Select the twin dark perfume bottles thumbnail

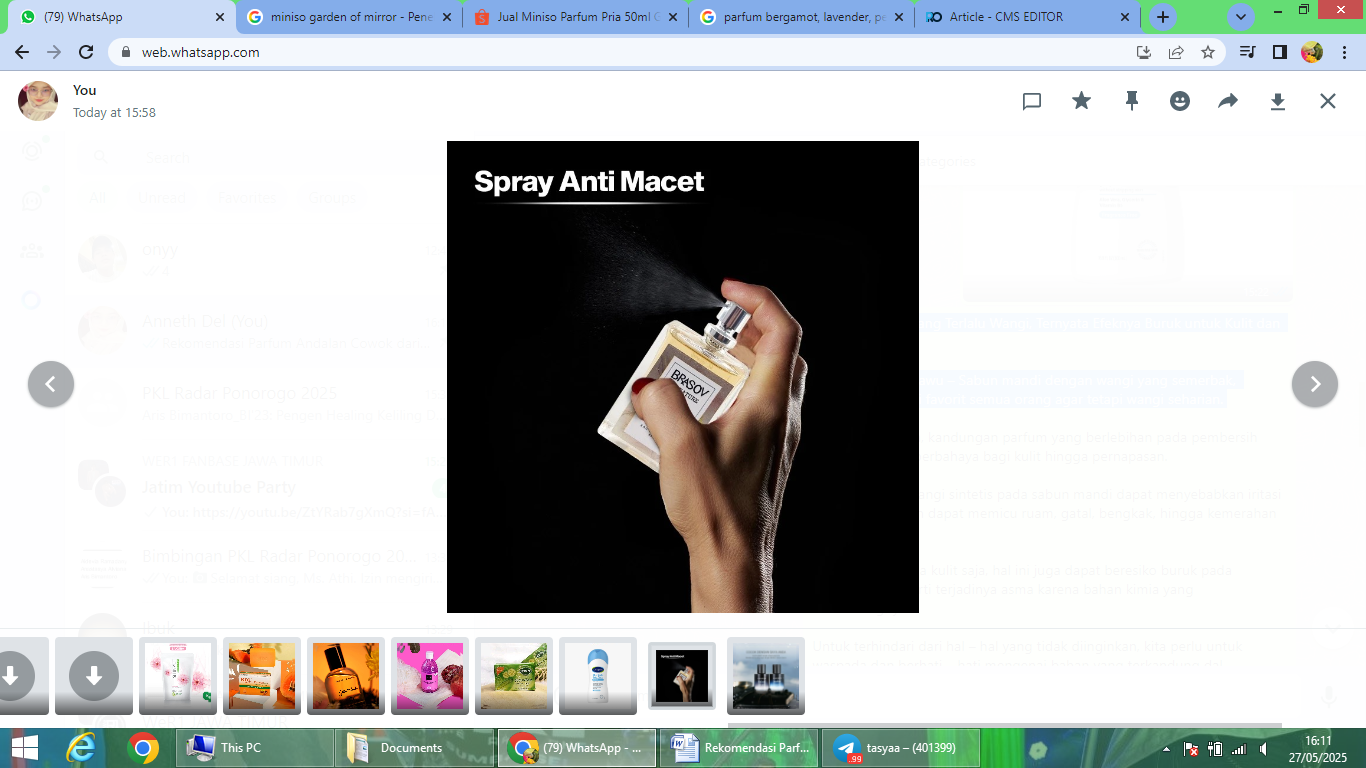point(766,676)
